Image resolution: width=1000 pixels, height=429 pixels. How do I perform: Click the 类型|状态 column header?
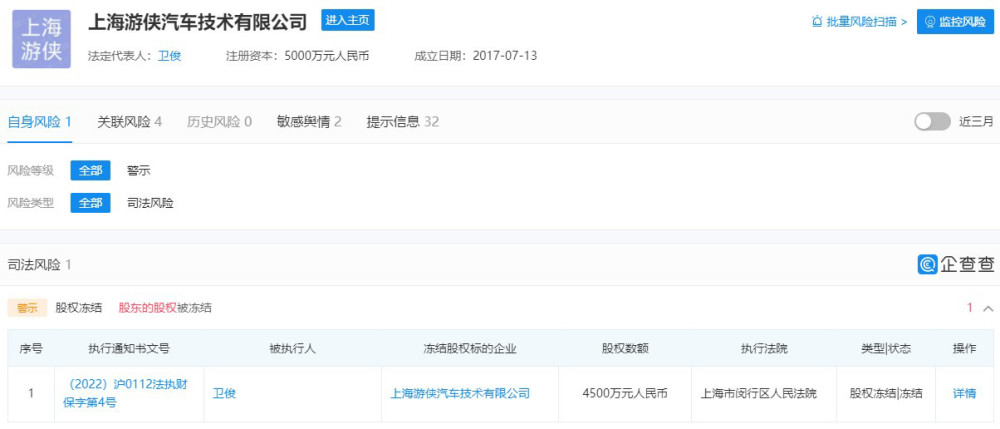coord(886,349)
